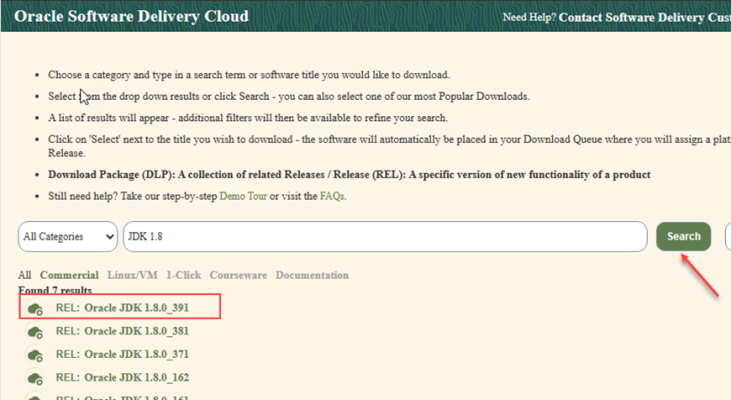The height and width of the screenshot is (400, 731).
Task: Select the Documentation filter tab
Action: pos(312,275)
